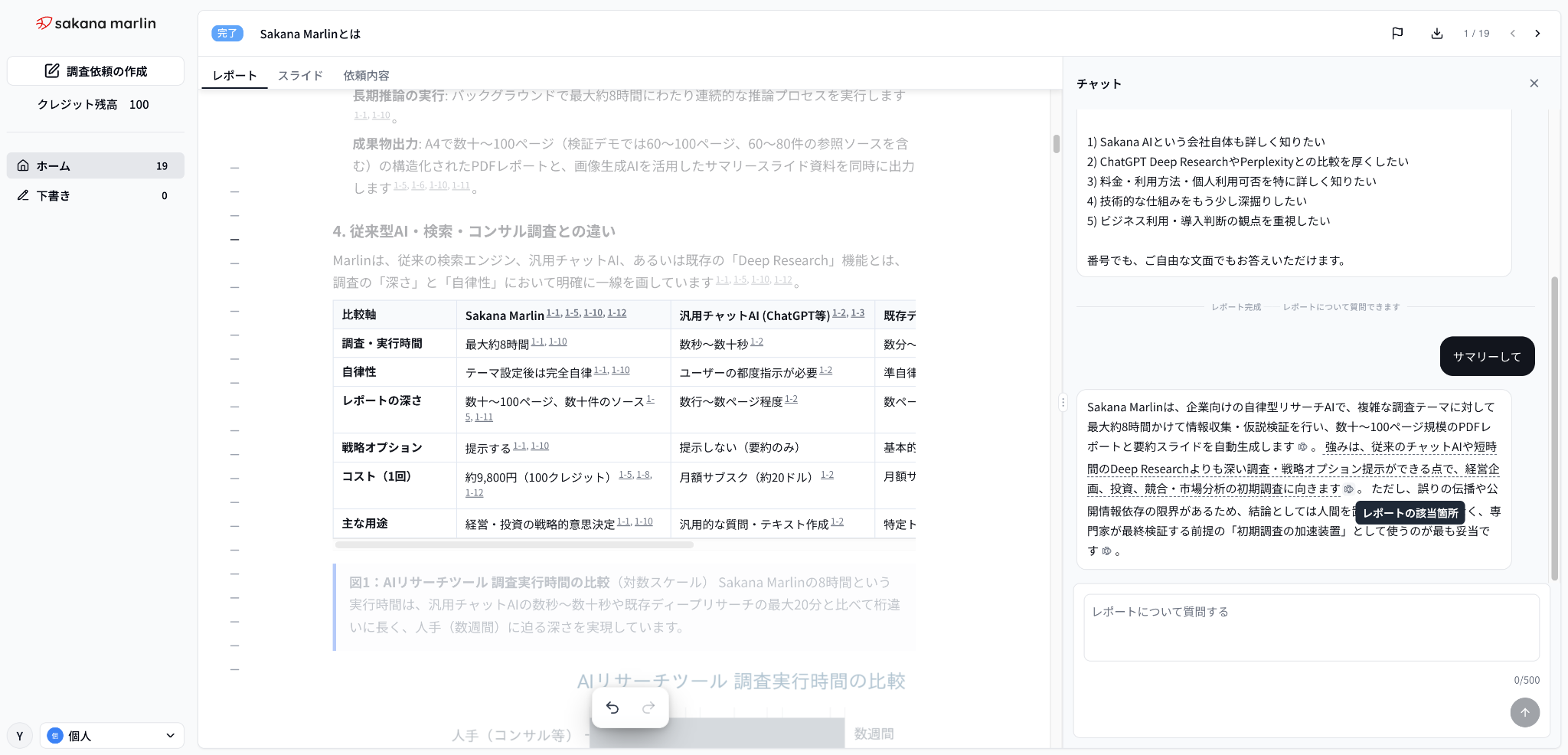Open 下書き in the sidebar
The width and height of the screenshot is (1568, 755).
(96, 195)
